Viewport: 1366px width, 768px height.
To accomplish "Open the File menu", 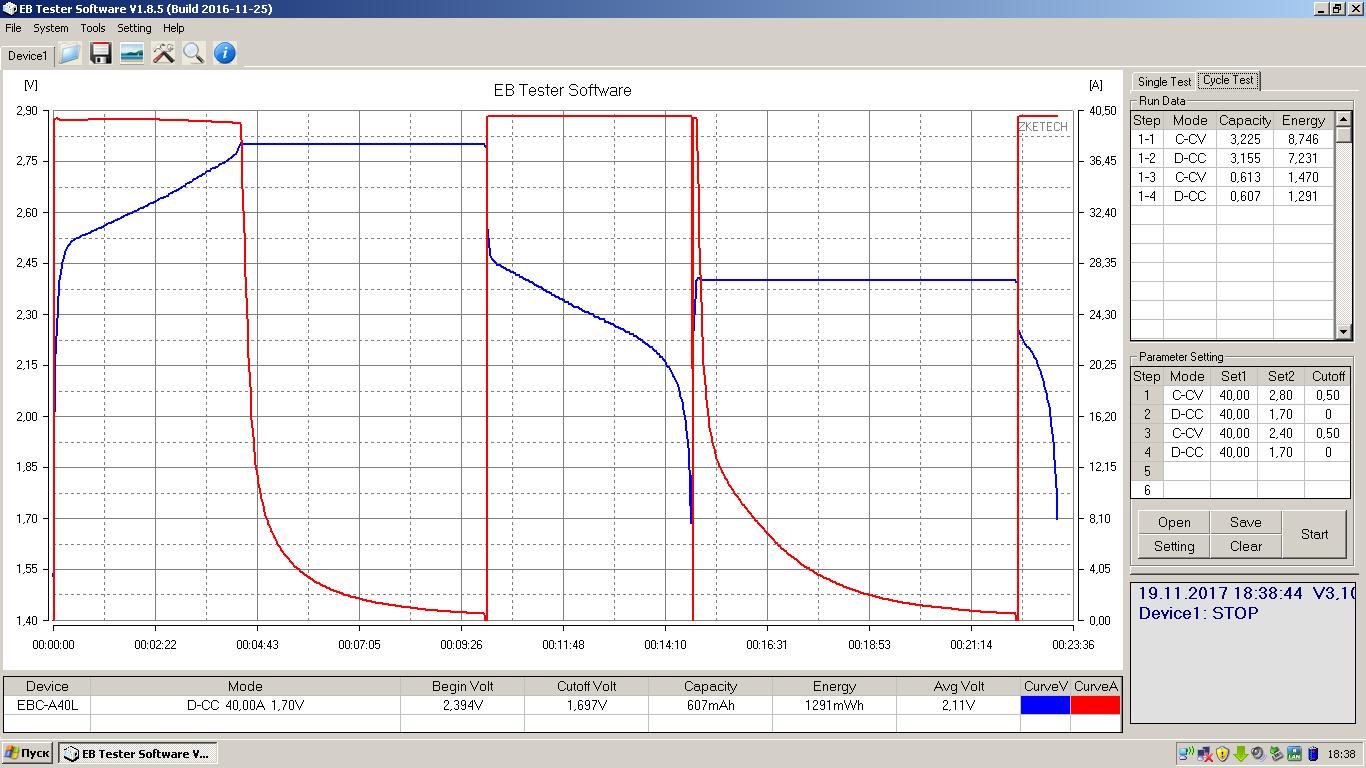I will pos(13,28).
